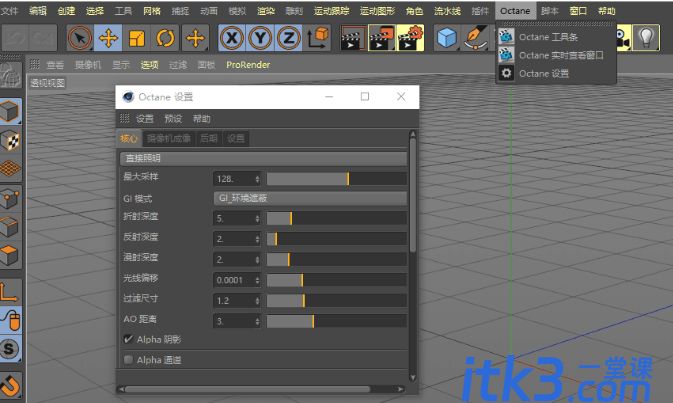This screenshot has height=403, width=673.
Task: Enable Alpha 通道 checkbox
Action: click(x=128, y=360)
